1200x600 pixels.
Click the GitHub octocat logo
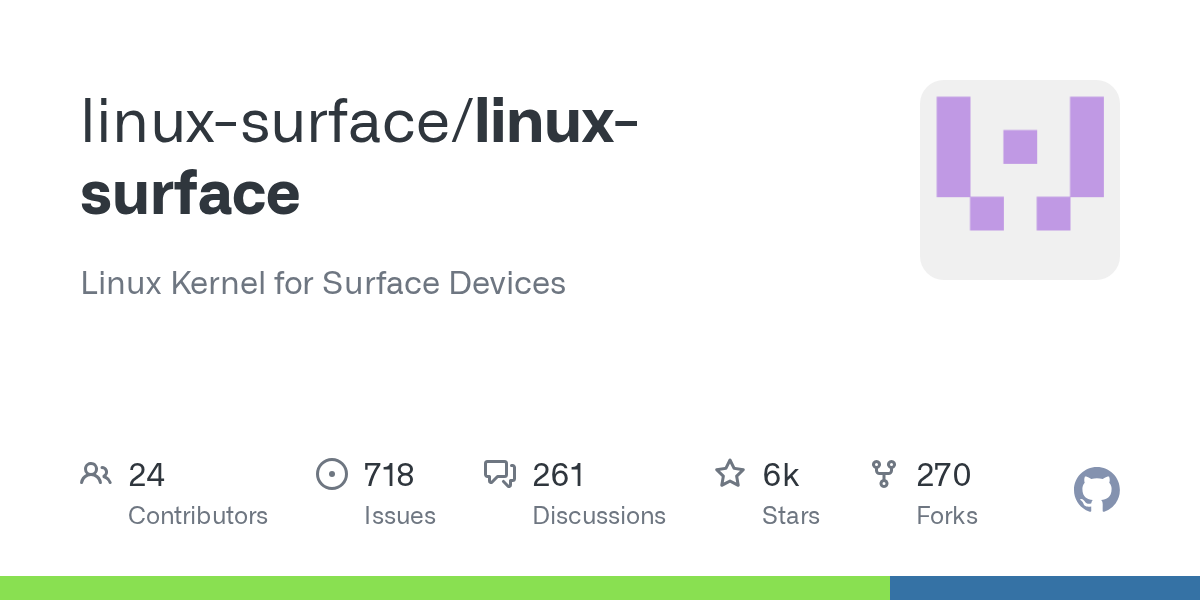pyautogui.click(x=1096, y=490)
